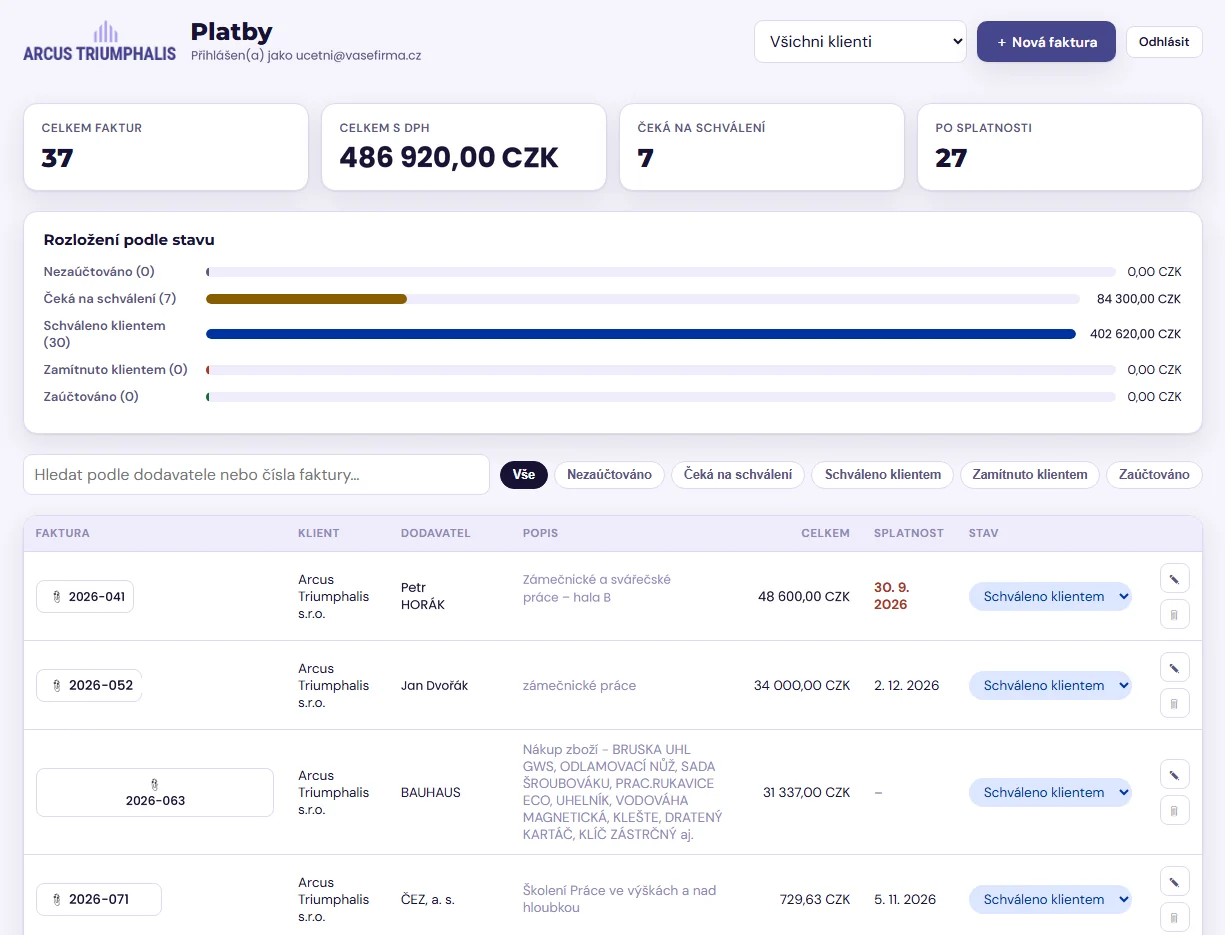This screenshot has width=1225, height=935.
Task: Click the DODAVATEL column header
Action: click(x=436, y=534)
